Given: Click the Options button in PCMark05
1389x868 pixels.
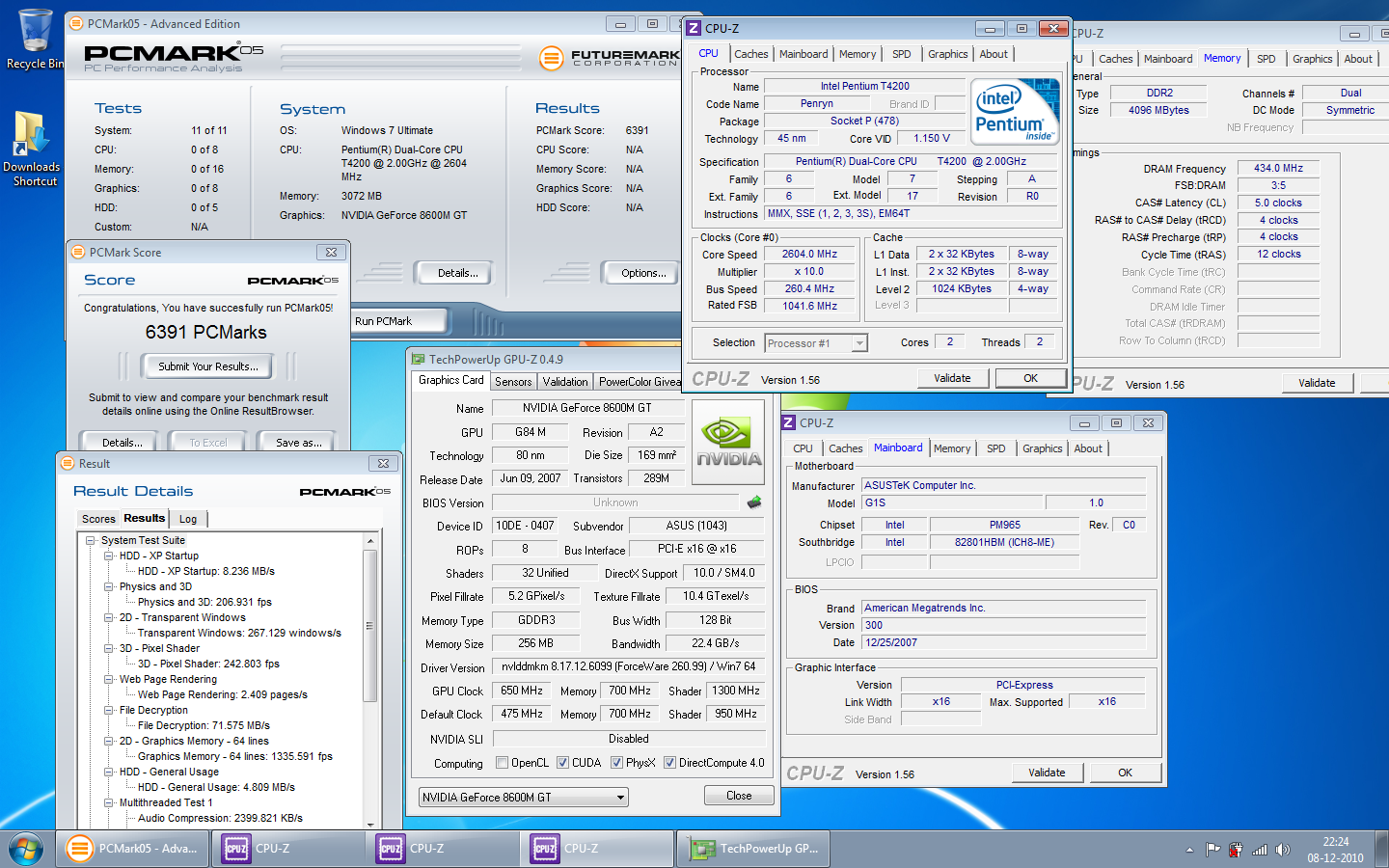Looking at the screenshot, I should (643, 273).
